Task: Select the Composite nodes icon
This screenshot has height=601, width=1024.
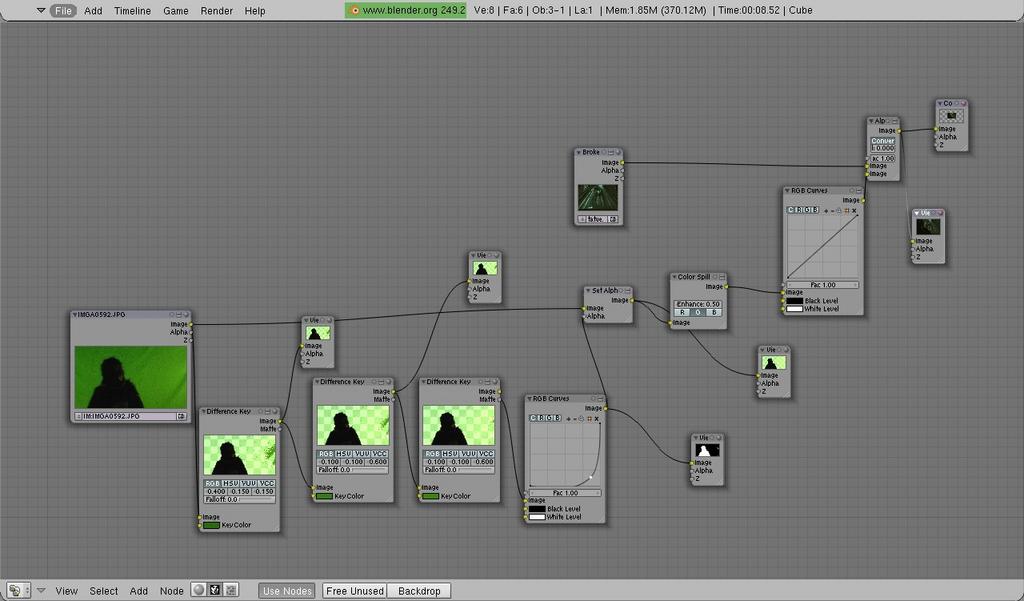Action: pyautogui.click(x=215, y=590)
